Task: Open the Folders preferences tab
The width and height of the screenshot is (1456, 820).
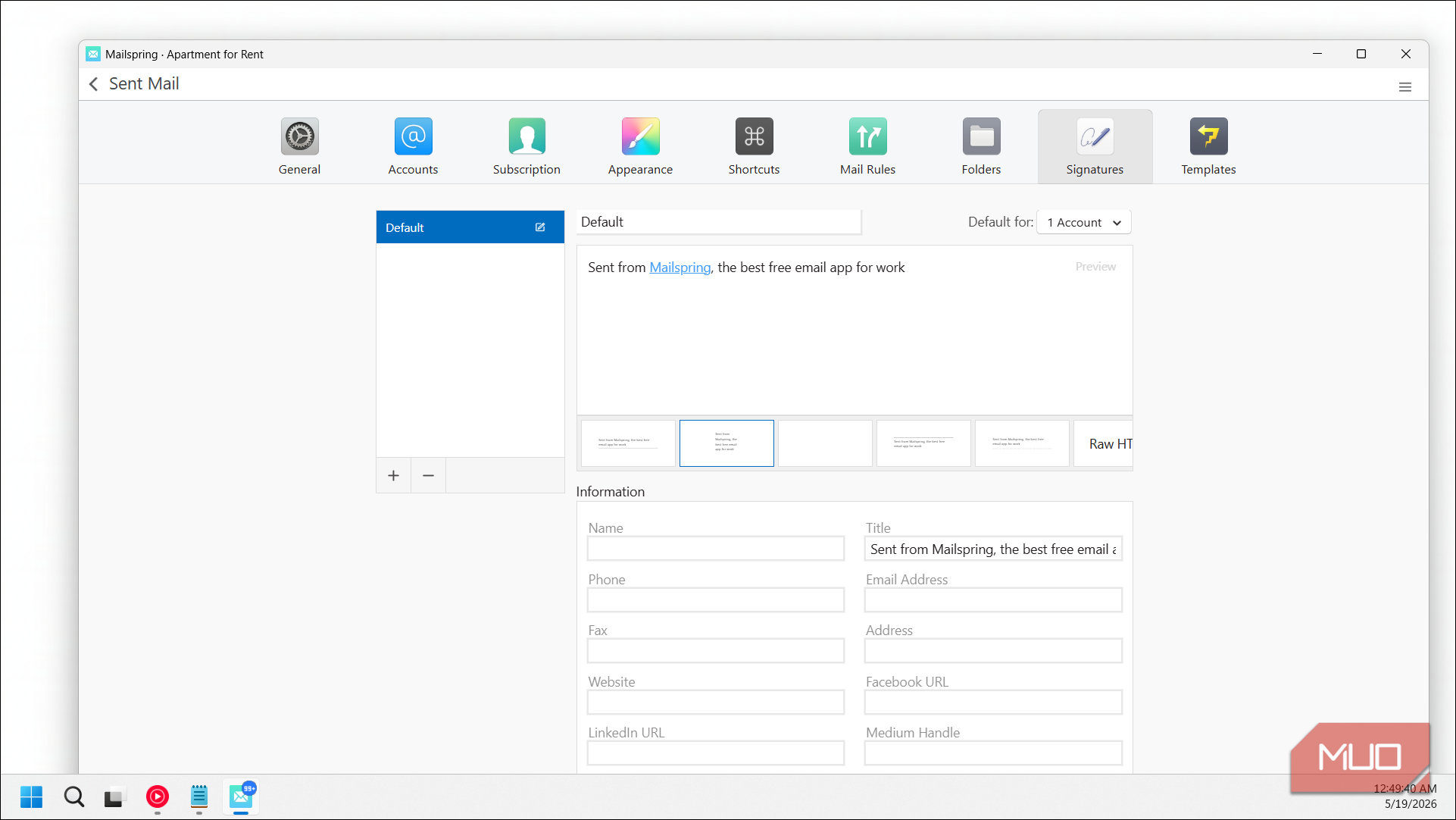Action: pyautogui.click(x=981, y=147)
